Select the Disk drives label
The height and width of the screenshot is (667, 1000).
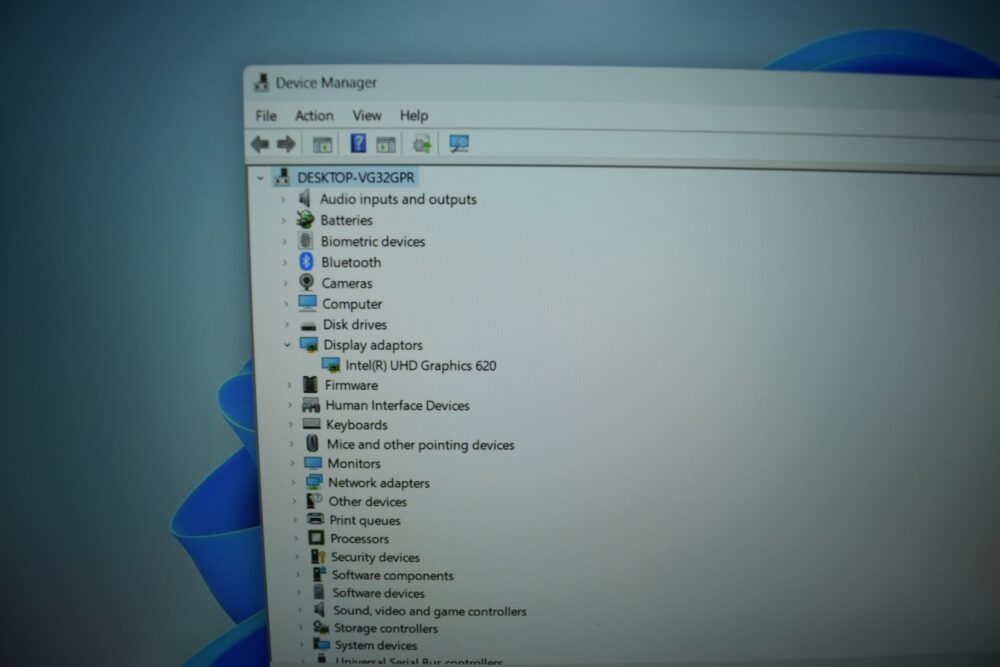pyautogui.click(x=355, y=325)
